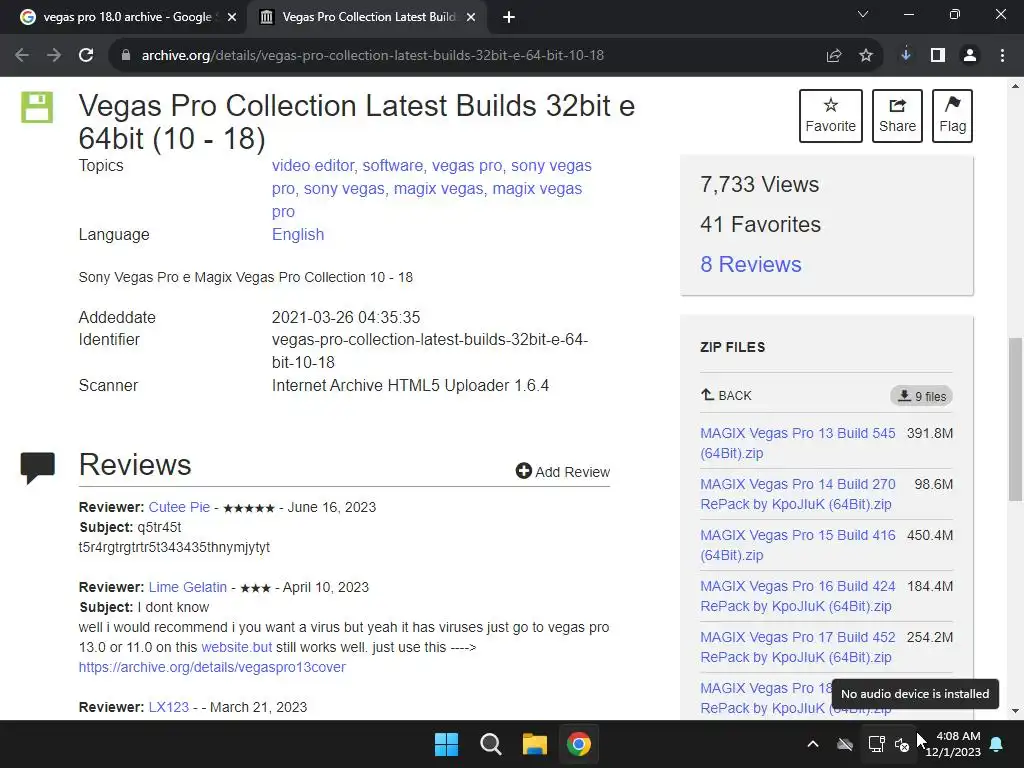Click Add Review button
This screenshot has width=1024, height=768.
click(x=562, y=472)
